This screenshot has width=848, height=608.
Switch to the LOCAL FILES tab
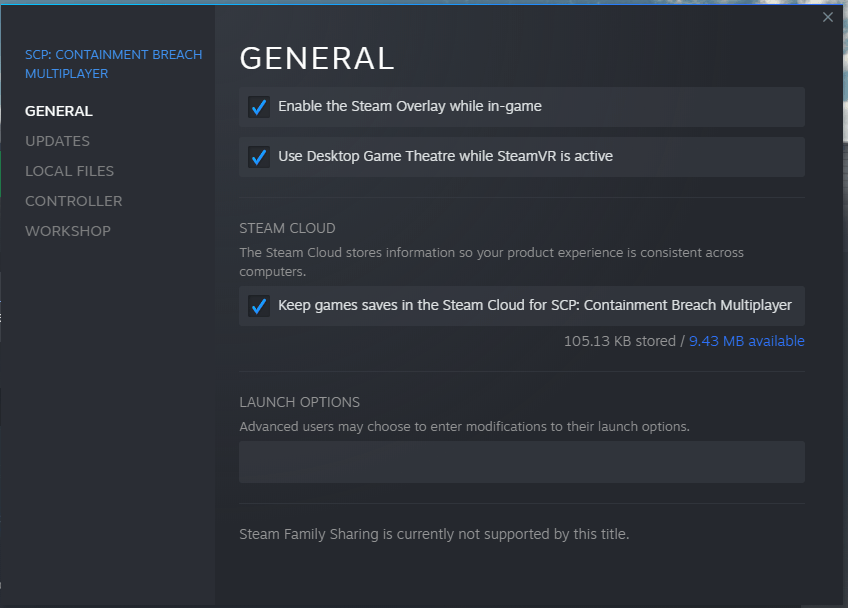coord(69,171)
